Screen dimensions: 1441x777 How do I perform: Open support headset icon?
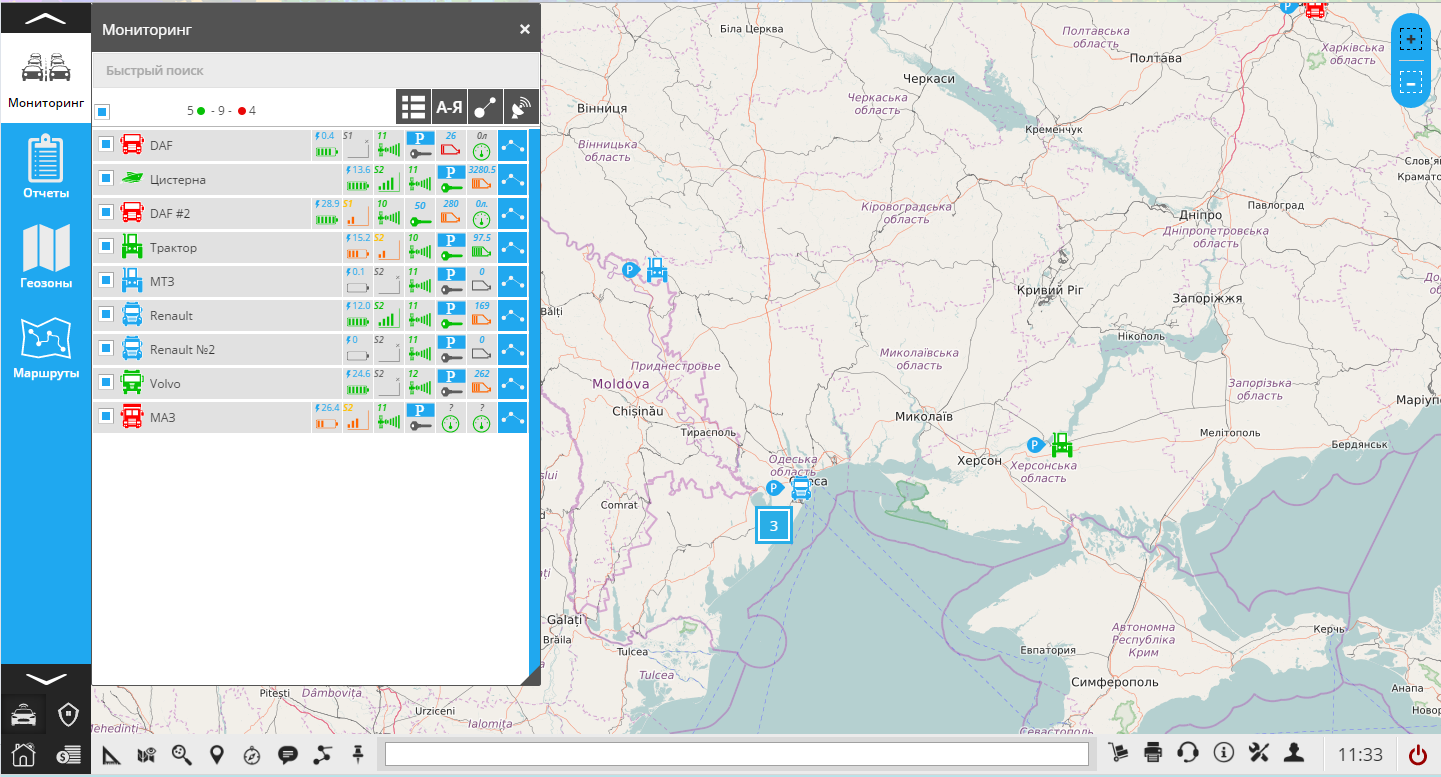pyautogui.click(x=1188, y=754)
